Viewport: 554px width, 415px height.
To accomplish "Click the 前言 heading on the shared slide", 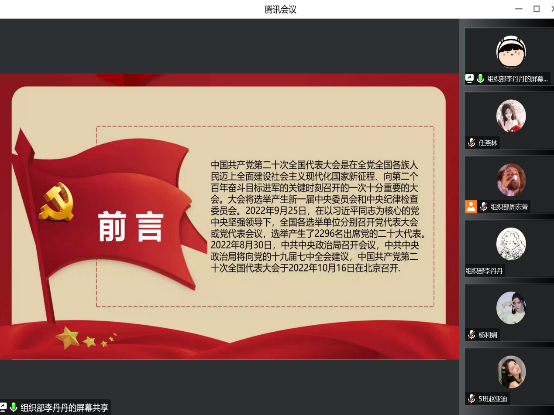I will pos(131,227).
